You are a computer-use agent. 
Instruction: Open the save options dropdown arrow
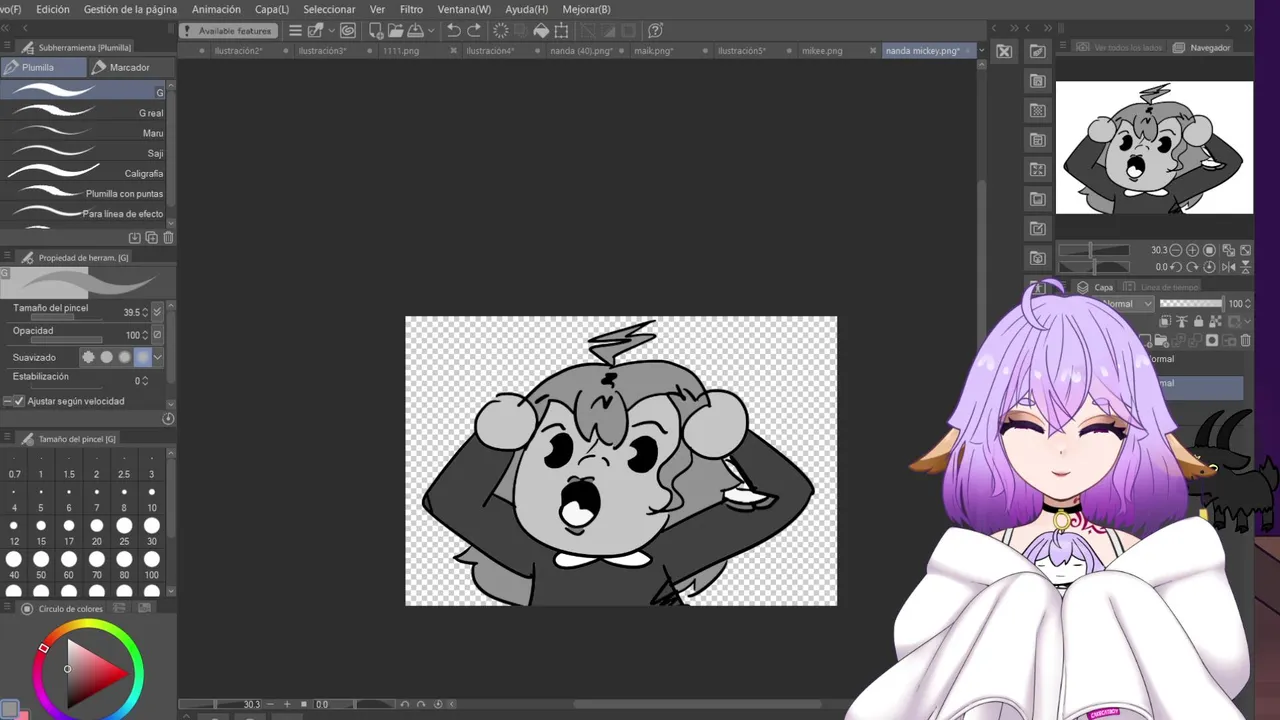(432, 31)
